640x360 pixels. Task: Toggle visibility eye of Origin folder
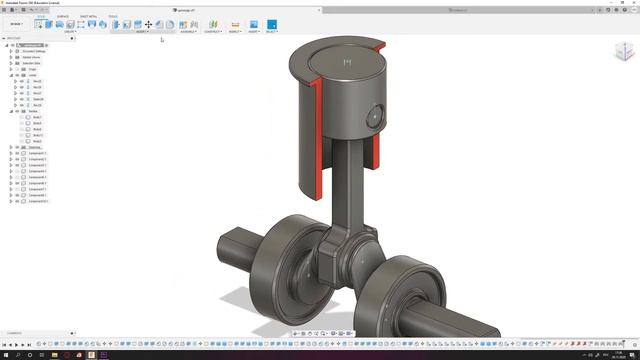click(18, 69)
